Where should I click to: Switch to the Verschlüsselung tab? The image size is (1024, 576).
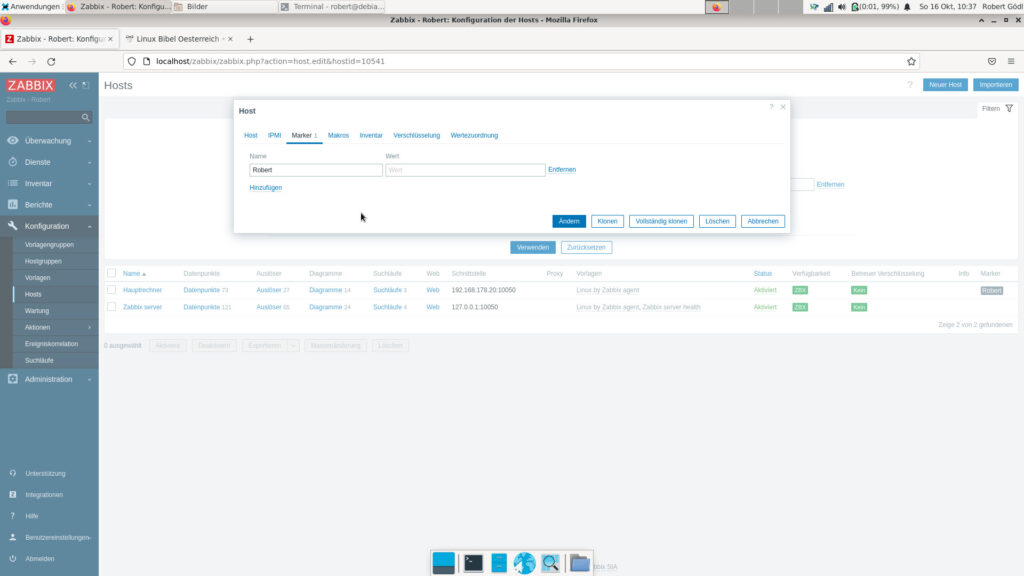click(417, 135)
